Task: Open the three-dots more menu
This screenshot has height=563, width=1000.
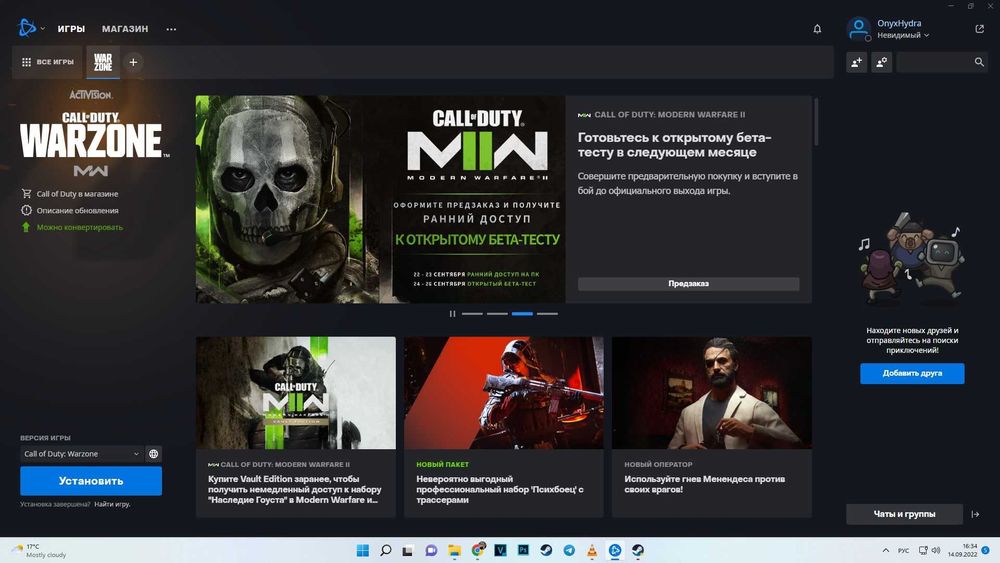Action: (171, 29)
